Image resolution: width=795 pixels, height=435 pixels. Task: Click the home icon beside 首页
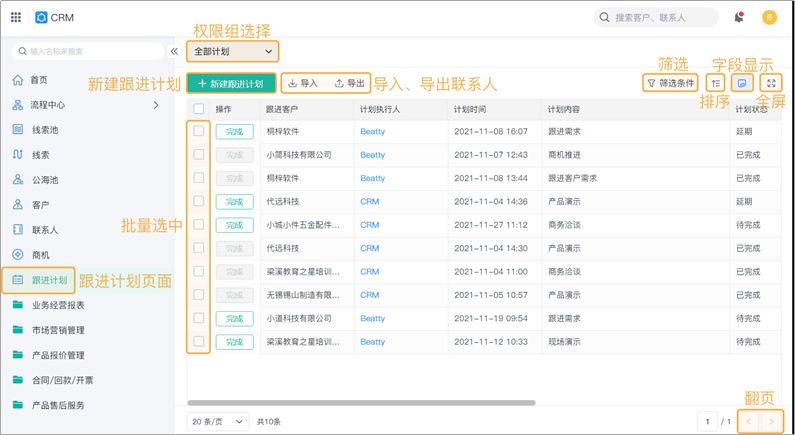pyautogui.click(x=18, y=80)
